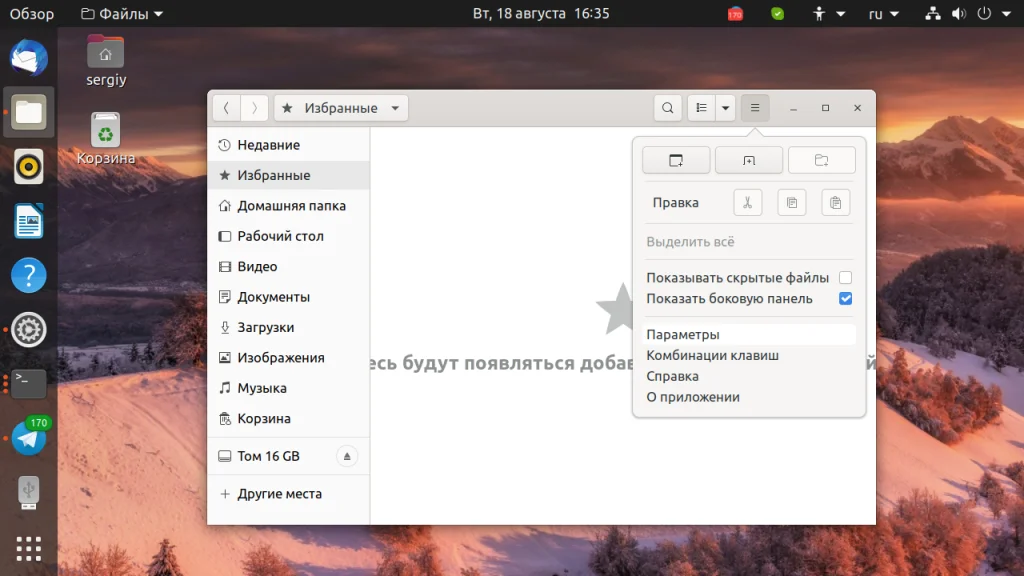Close the hamburger menu button
The height and width of the screenshot is (576, 1024).
pyautogui.click(x=755, y=108)
